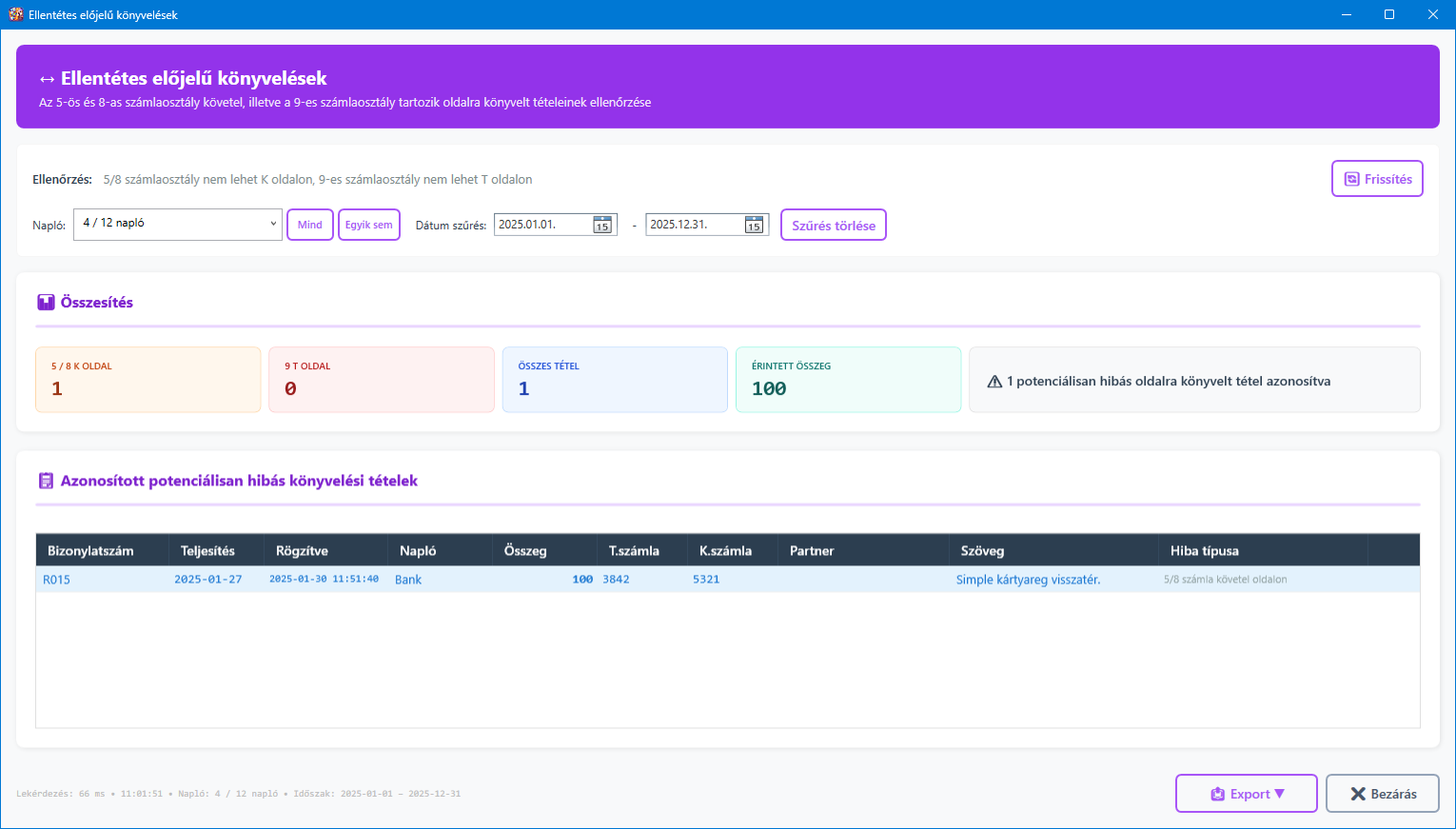Click Mind to select all journals
Screen dimensions: 1456x829
(x=309, y=225)
